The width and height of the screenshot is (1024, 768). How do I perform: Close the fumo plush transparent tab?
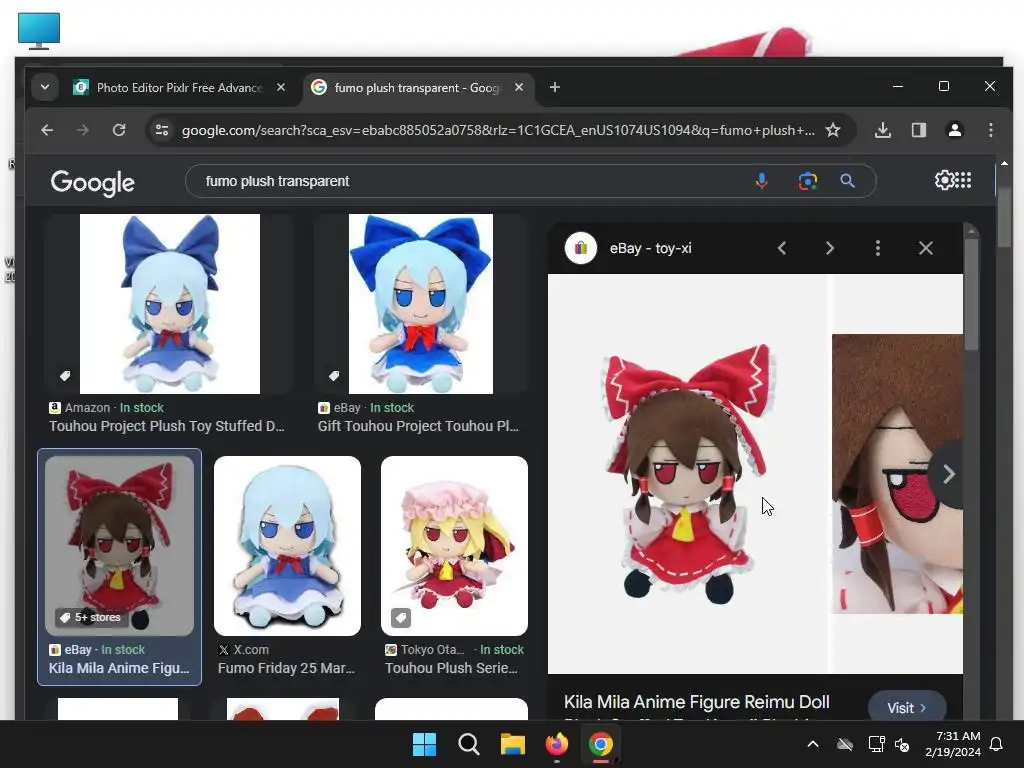coord(519,87)
